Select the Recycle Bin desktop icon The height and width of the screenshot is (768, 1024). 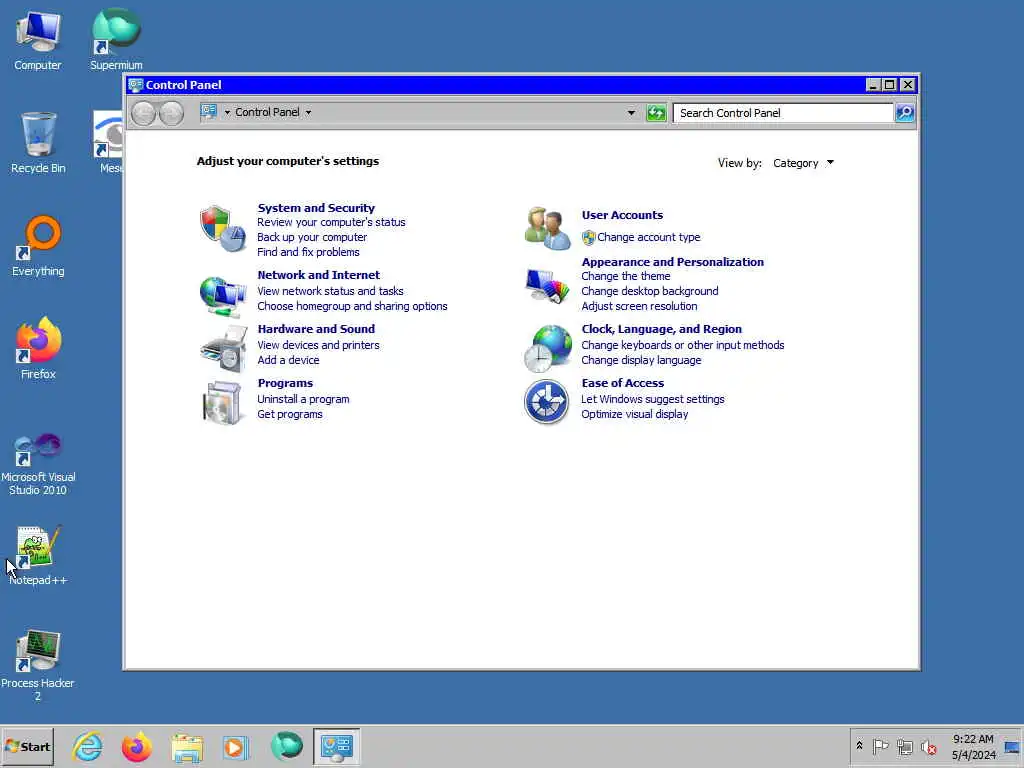(38, 143)
